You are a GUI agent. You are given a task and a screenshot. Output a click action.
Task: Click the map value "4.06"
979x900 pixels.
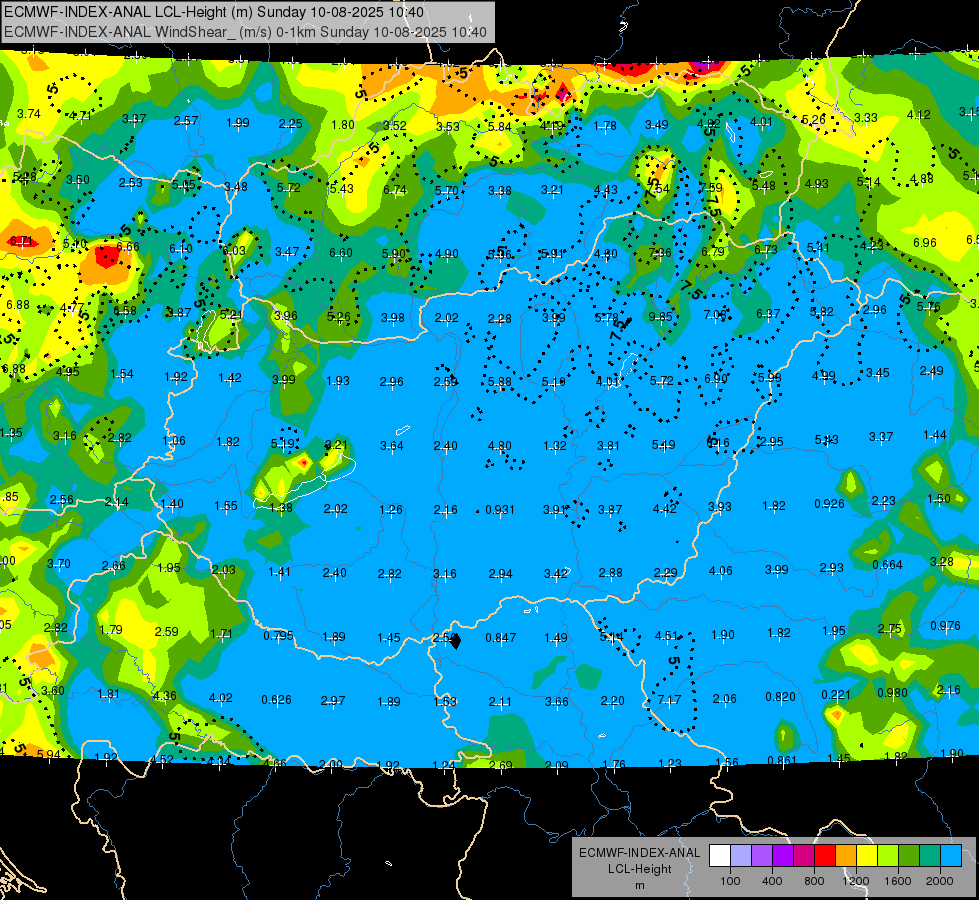[x=721, y=570]
